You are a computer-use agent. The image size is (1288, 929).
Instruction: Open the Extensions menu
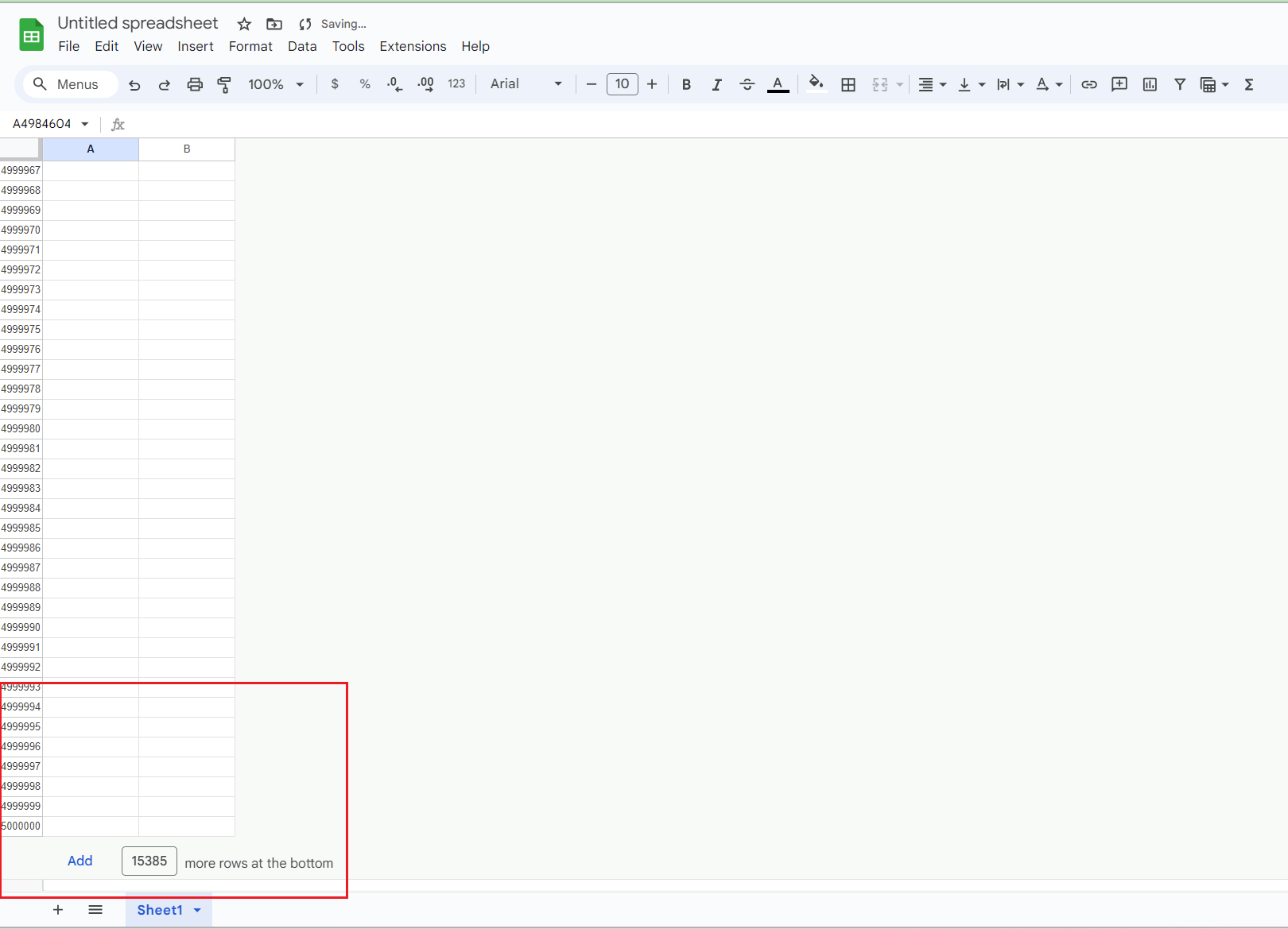point(413,46)
